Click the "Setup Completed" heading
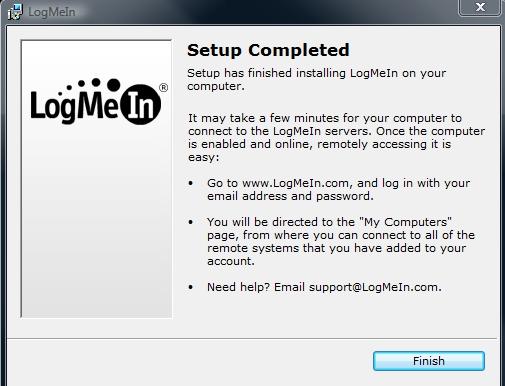Image resolution: width=505 pixels, height=386 pixels. (x=268, y=50)
